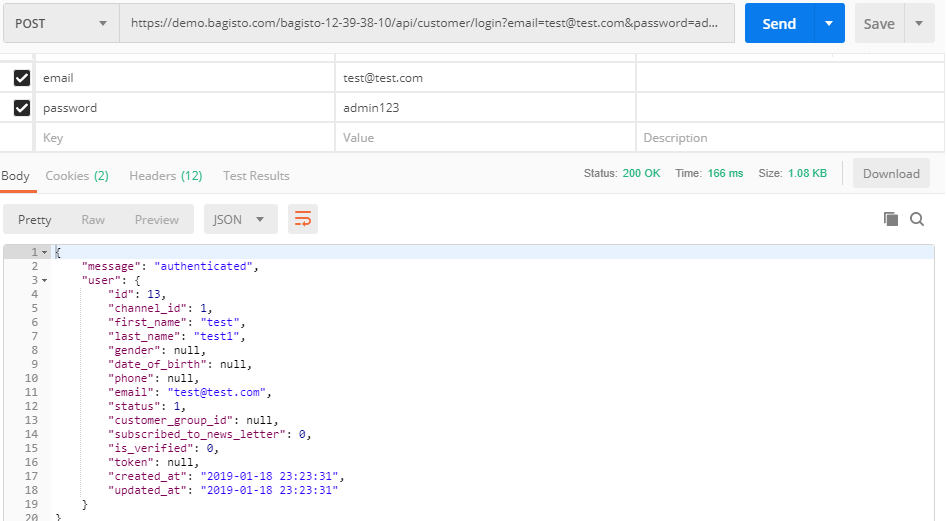The height and width of the screenshot is (521, 947).
Task: Uncheck the password parameter checkbox
Action: tap(22, 108)
